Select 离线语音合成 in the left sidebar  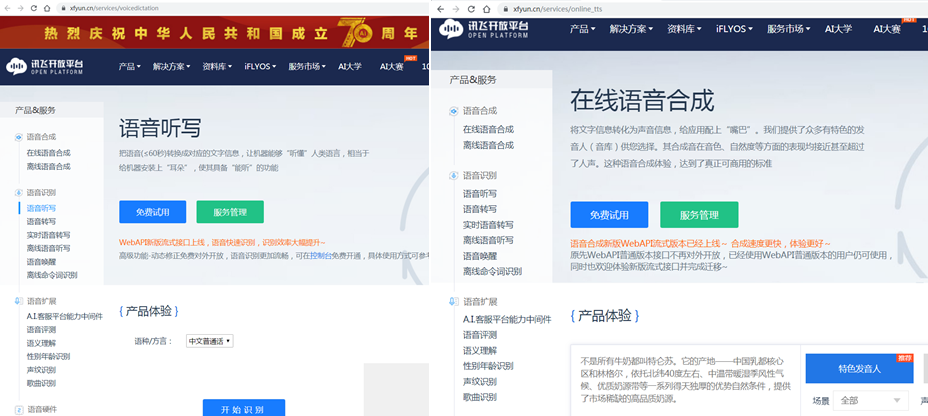[x=49, y=166]
